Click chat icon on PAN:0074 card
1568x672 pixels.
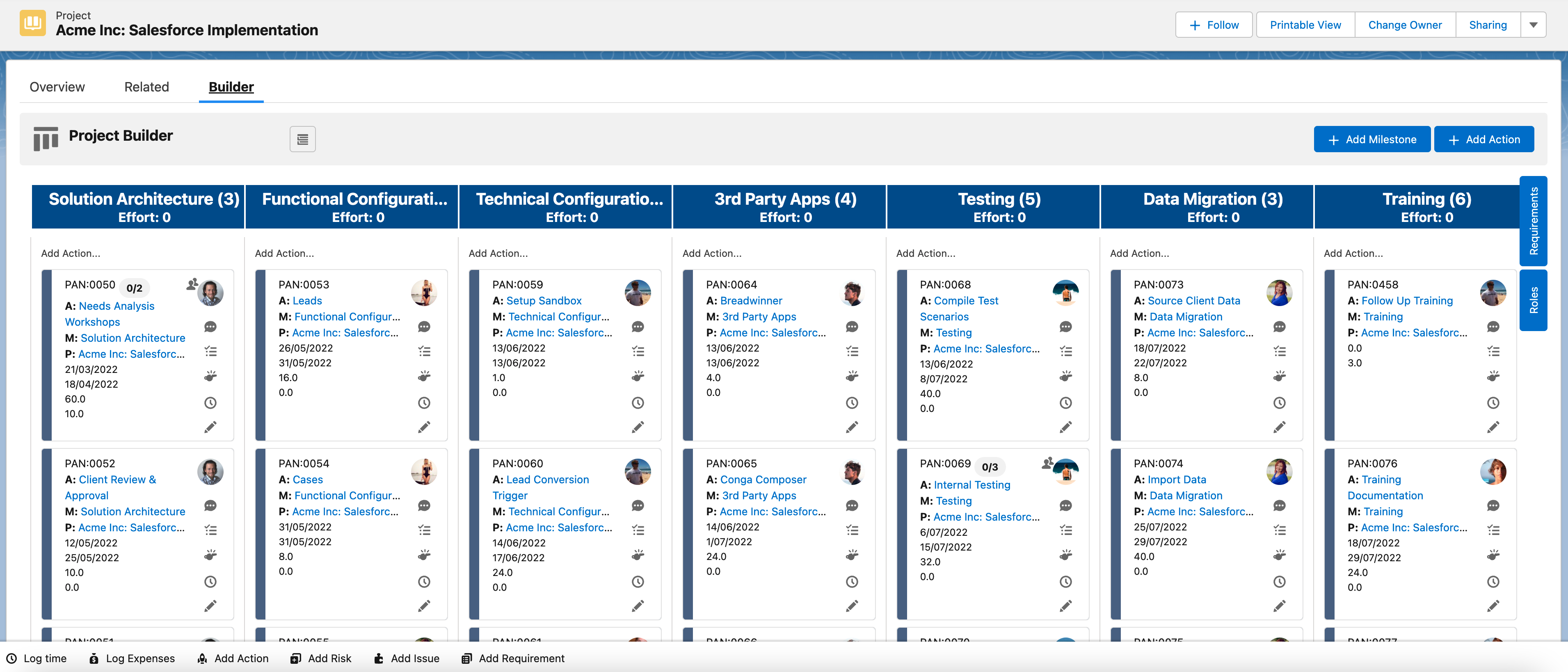coord(1280,506)
